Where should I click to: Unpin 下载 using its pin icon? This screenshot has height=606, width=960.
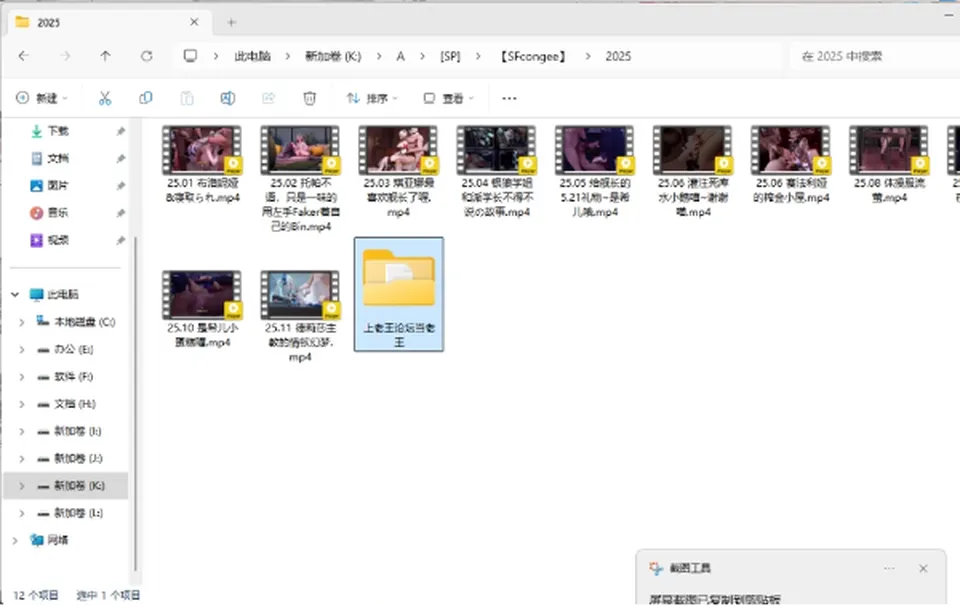click(x=121, y=131)
